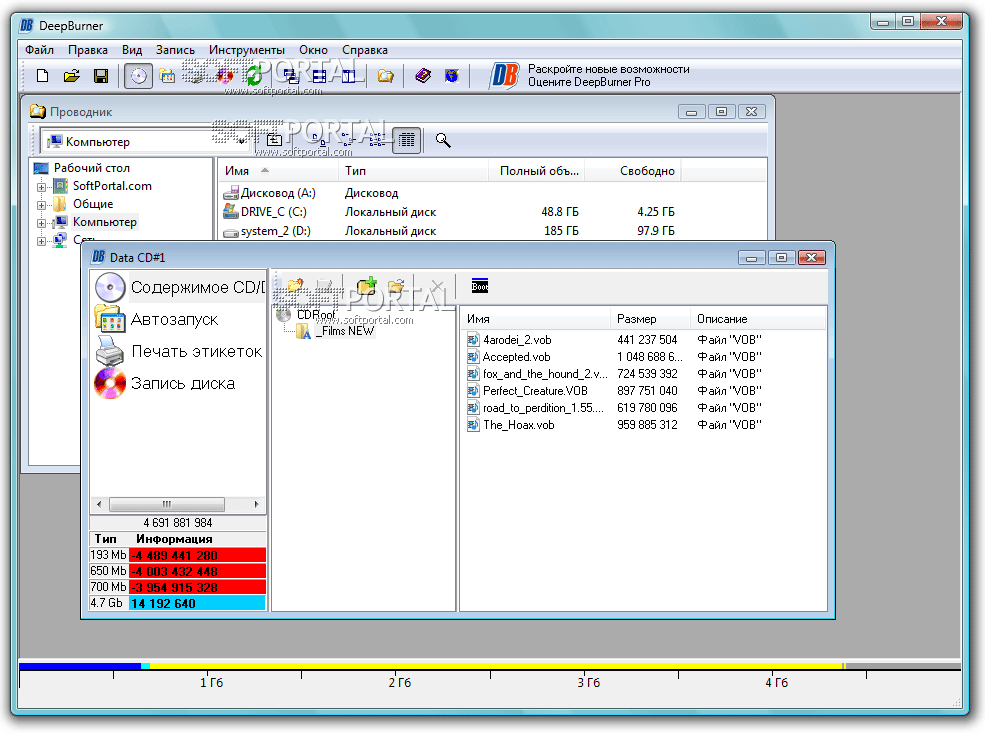The width and height of the screenshot is (985, 733).
Task: Click the Boot image icon
Action: (x=480, y=286)
